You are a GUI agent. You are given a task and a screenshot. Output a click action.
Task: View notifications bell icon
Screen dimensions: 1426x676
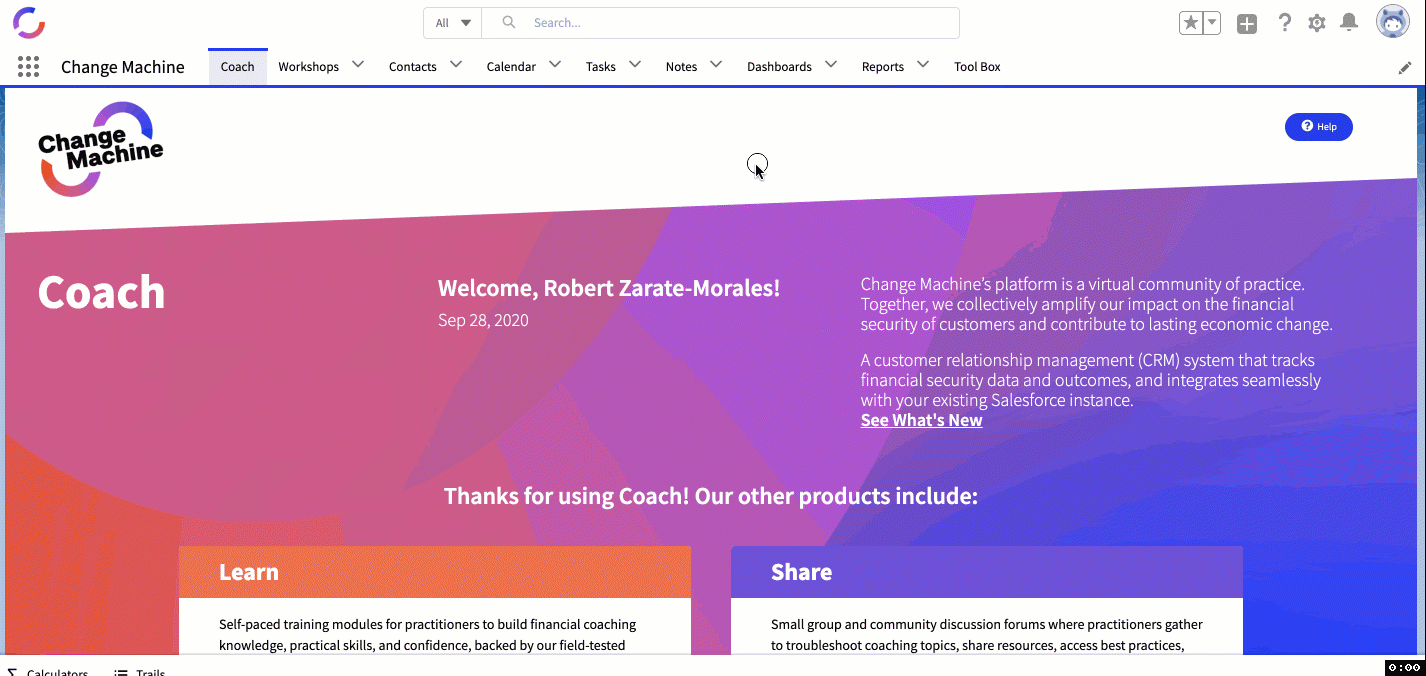(1349, 23)
